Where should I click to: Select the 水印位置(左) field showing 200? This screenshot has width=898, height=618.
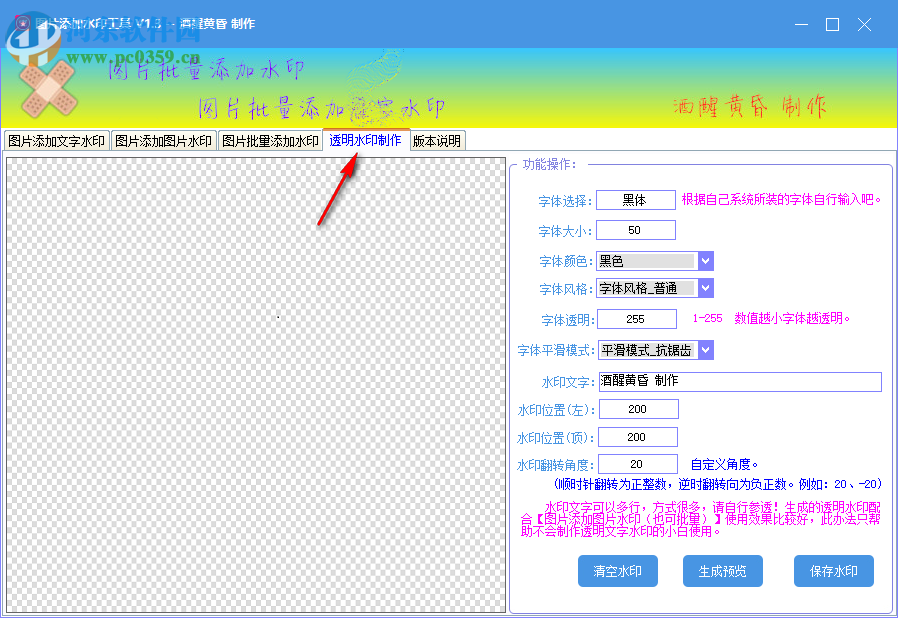tap(638, 408)
